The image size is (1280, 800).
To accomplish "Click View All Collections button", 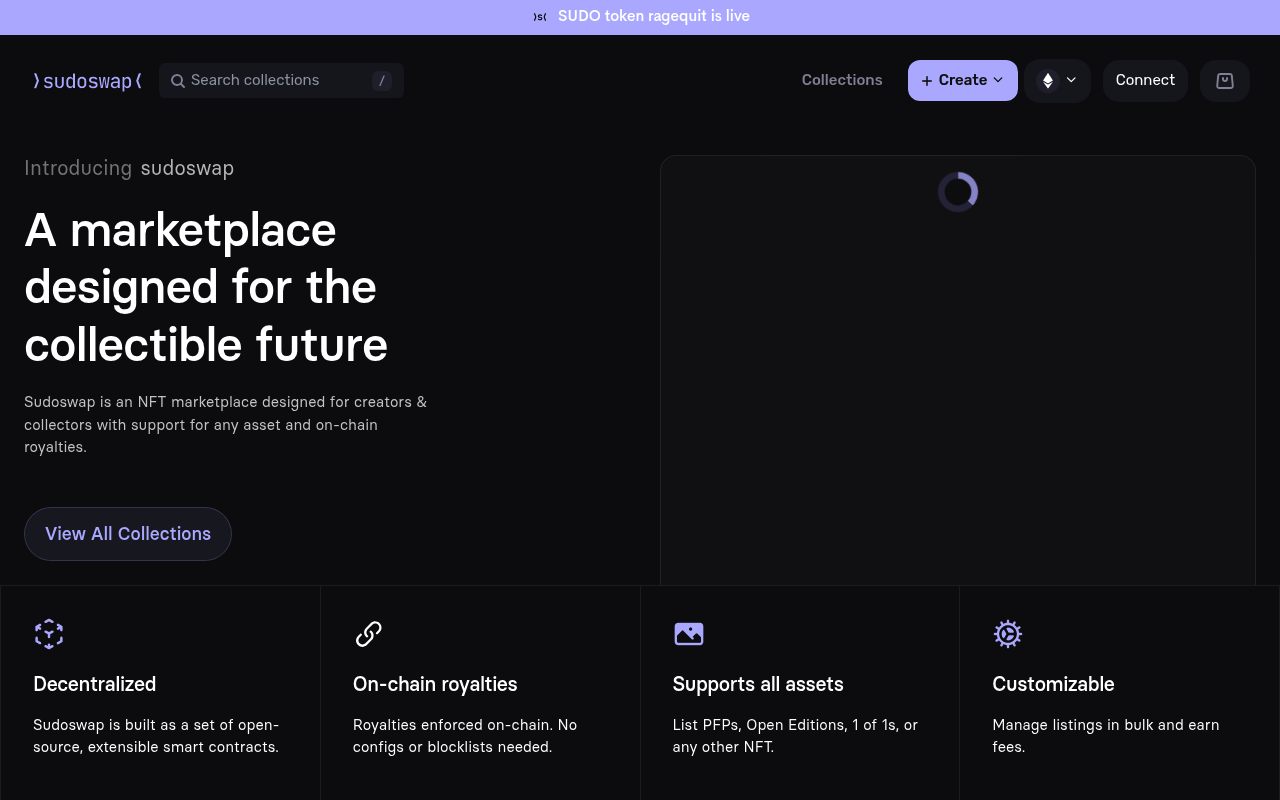I will coord(128,534).
